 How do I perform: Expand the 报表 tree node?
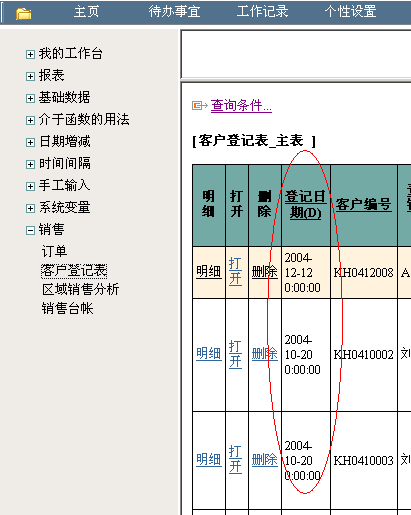[x=30, y=76]
